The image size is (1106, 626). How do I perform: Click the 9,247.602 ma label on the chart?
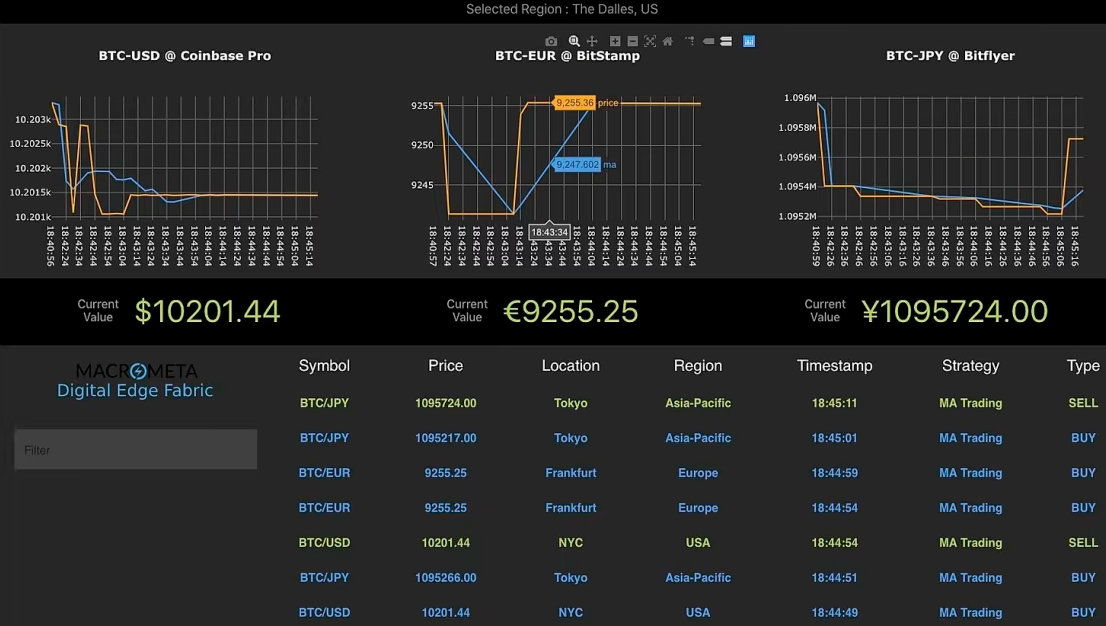pos(580,163)
